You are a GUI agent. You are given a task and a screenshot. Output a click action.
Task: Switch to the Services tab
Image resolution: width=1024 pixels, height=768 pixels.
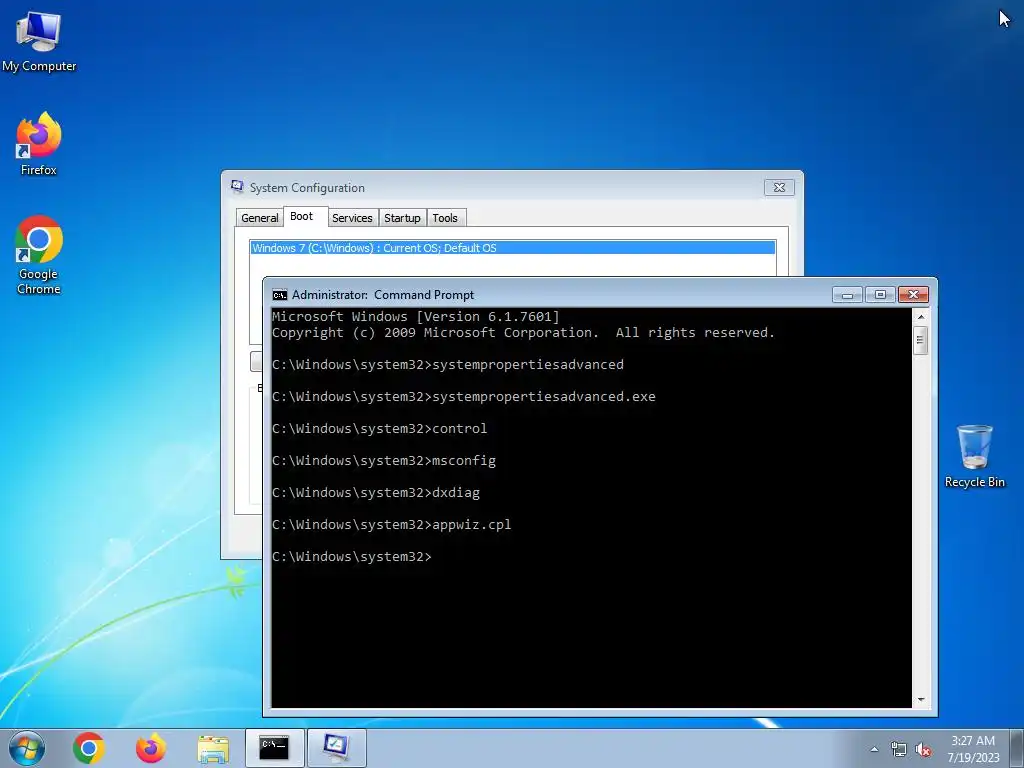[x=352, y=218]
